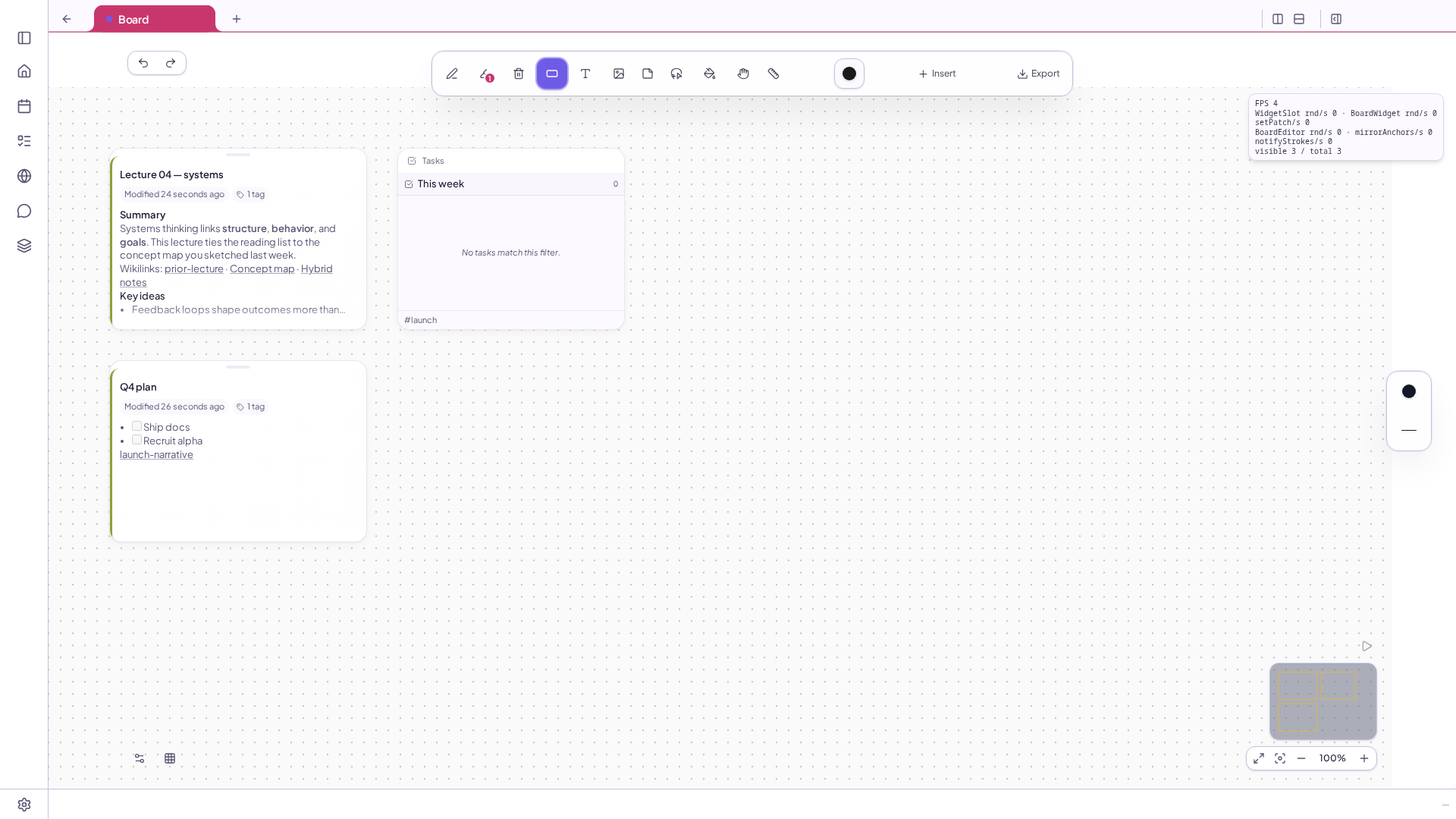This screenshot has width=1456, height=819.
Task: Click the #launch tag filter
Action: point(421,320)
